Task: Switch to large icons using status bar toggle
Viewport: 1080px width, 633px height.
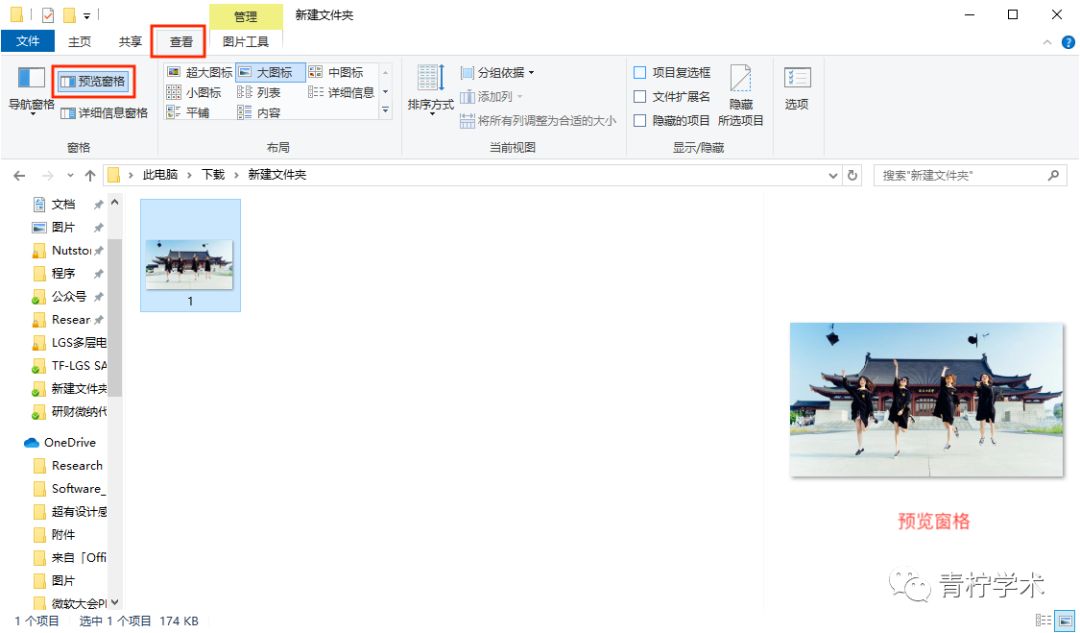Action: click(1063, 621)
